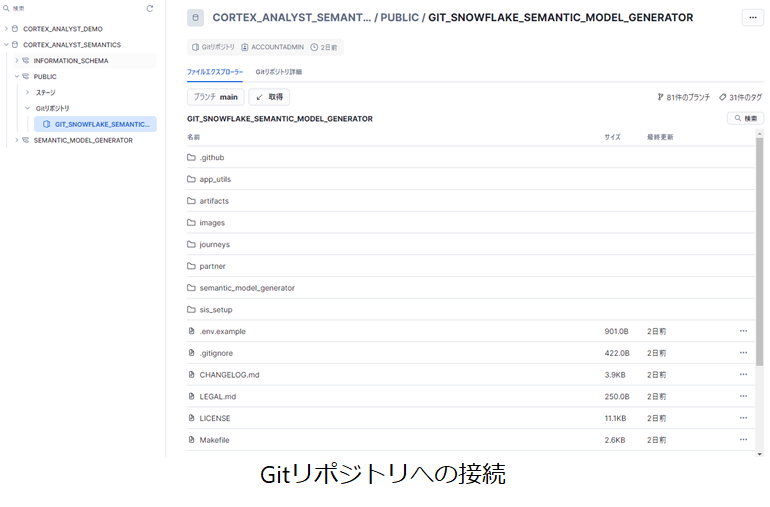This screenshot has height=507, width=770.
Task: Collapse the PUBLIC schema node
Action: pyautogui.click(x=16, y=77)
